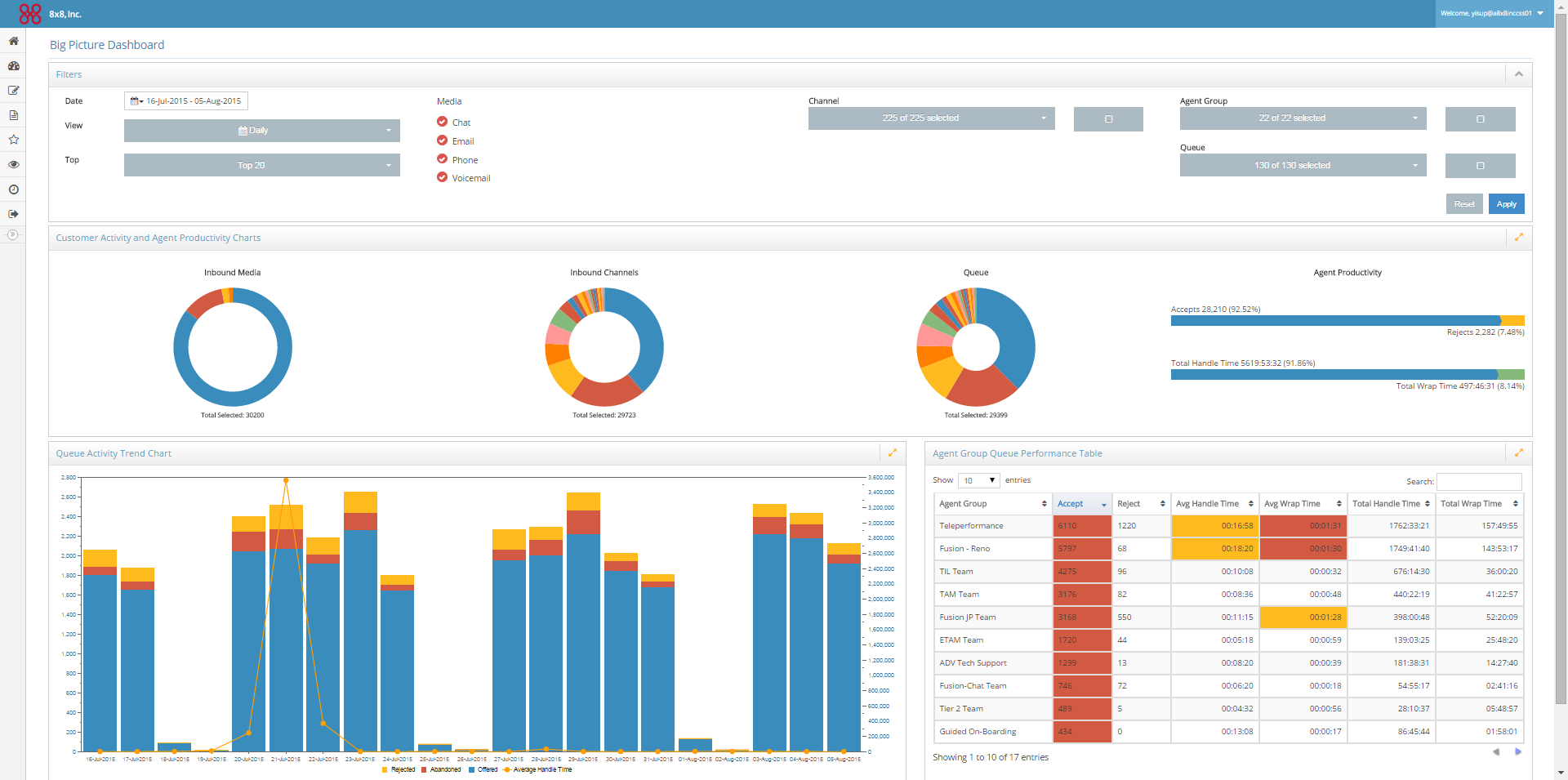This screenshot has width=1568, height=780.
Task: Click the logout icon in the sidebar
Action: point(13,213)
